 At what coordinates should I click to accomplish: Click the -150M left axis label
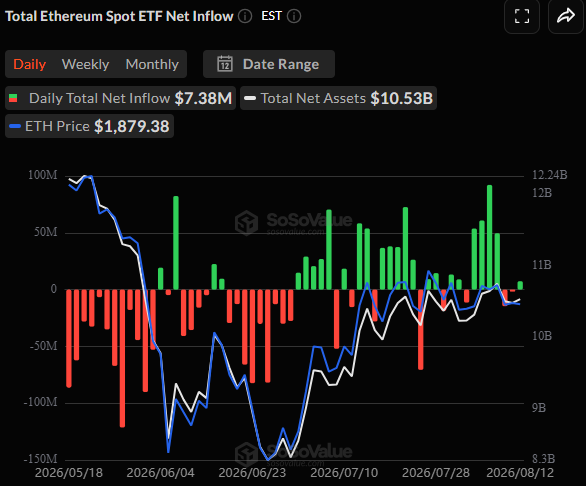click(40, 459)
